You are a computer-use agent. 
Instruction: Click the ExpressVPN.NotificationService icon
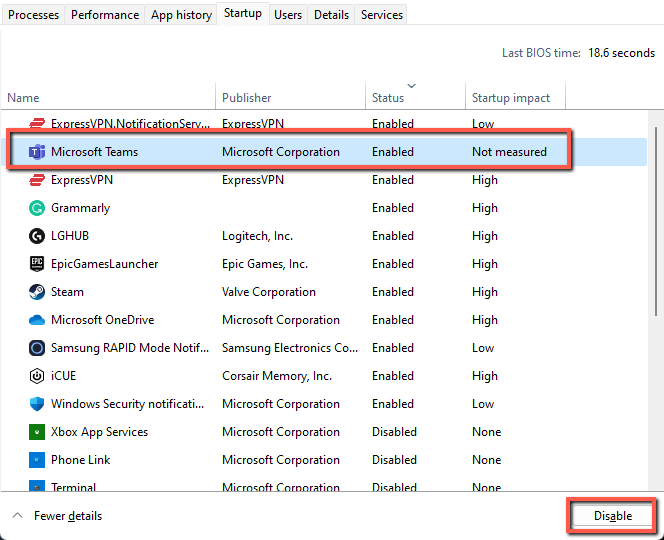click(37, 123)
